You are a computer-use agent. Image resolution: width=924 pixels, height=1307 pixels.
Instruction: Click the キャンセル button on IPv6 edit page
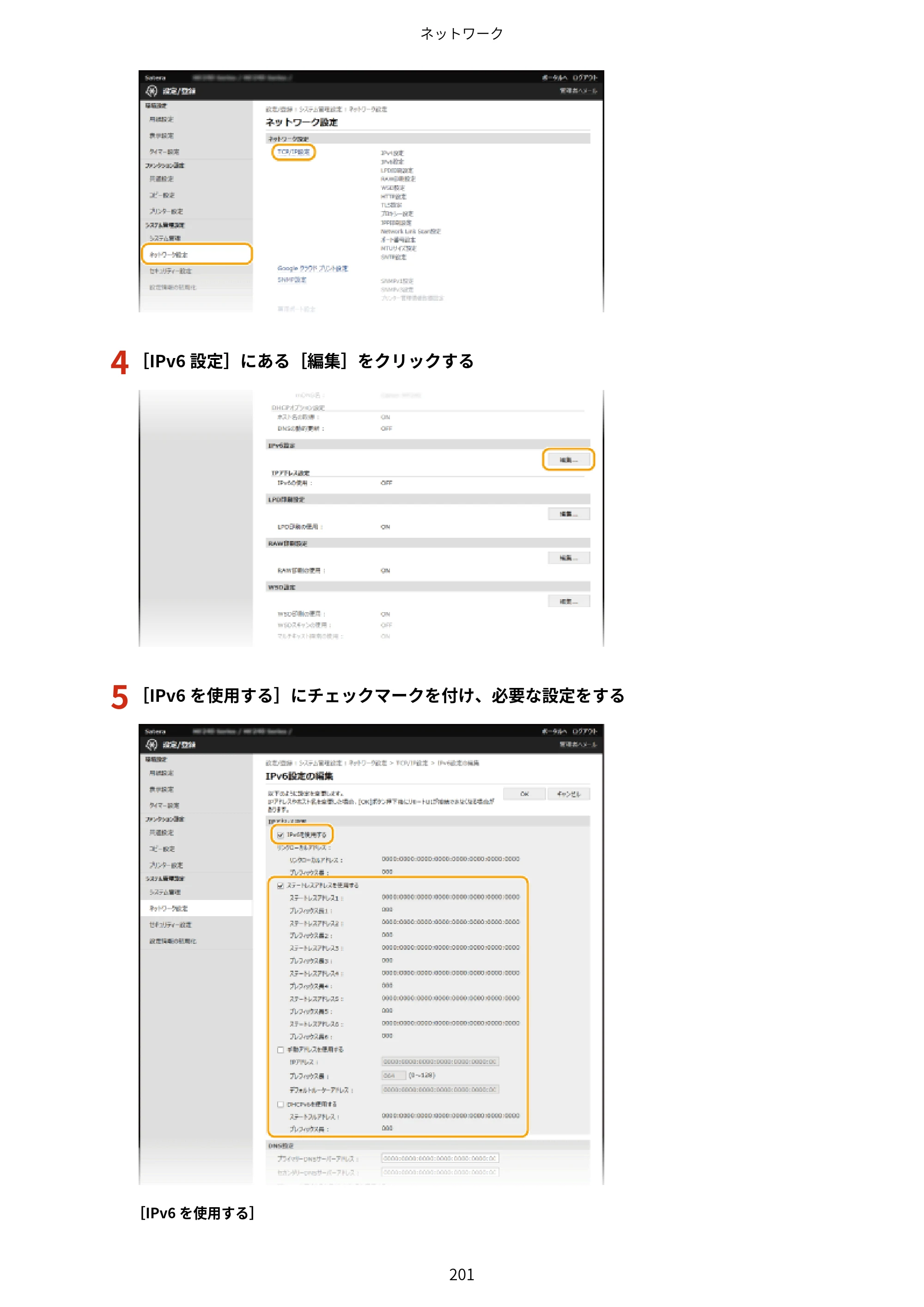click(568, 794)
